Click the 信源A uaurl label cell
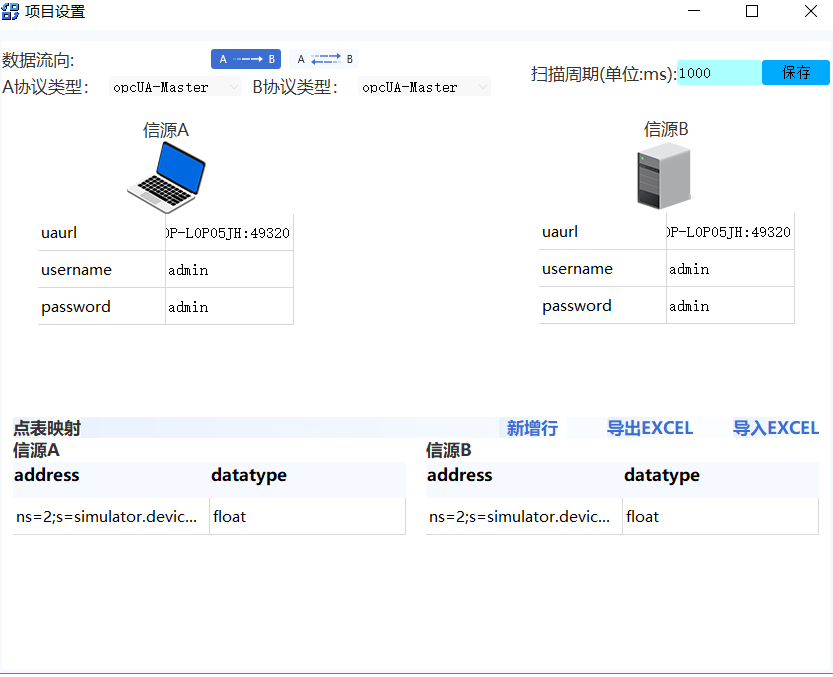Viewport: 833px width, 677px height. pyautogui.click(x=101, y=233)
